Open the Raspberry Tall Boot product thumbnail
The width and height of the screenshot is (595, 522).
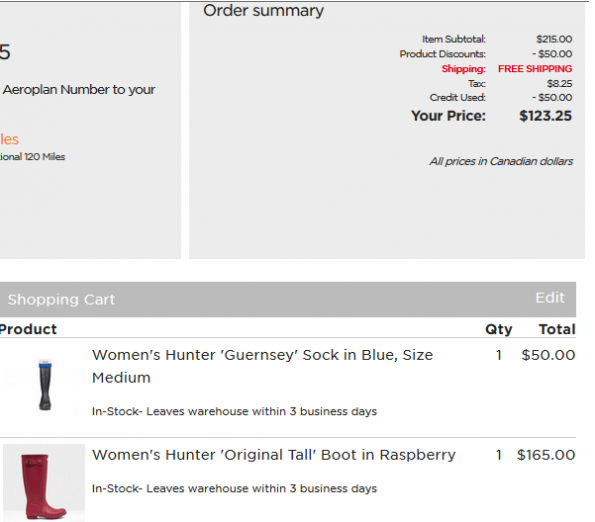coord(44,482)
